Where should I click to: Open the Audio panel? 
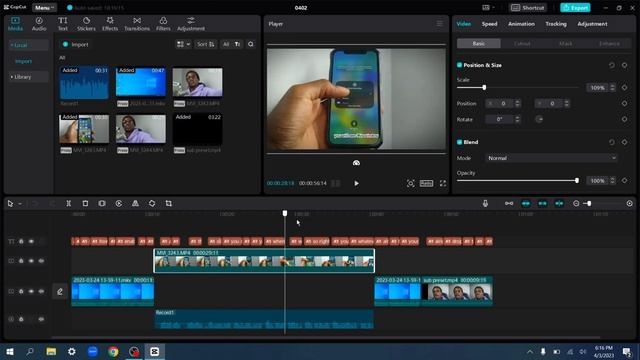click(x=39, y=24)
